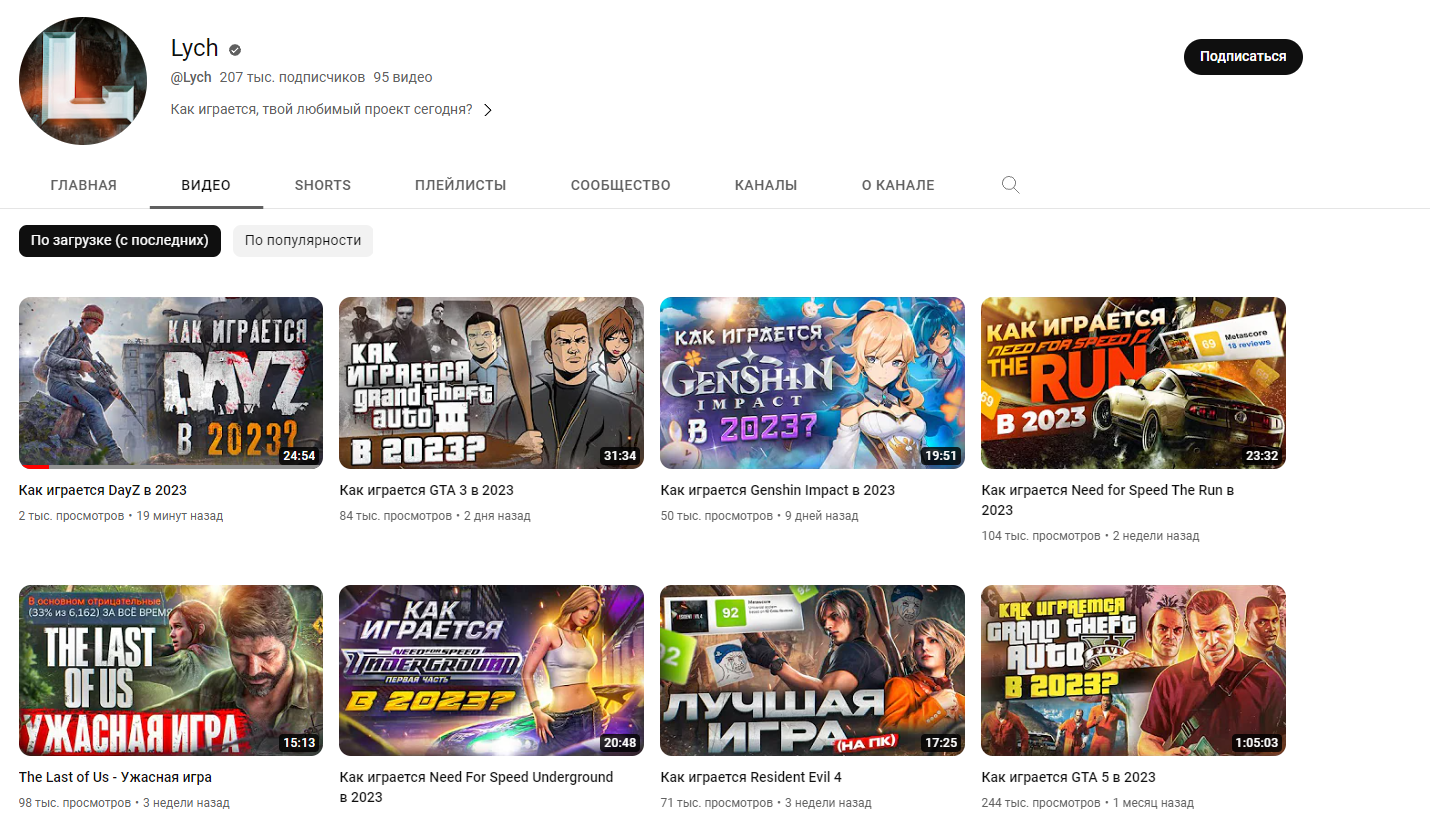Click title 'Как играется Resident Evil 4'

[751, 777]
